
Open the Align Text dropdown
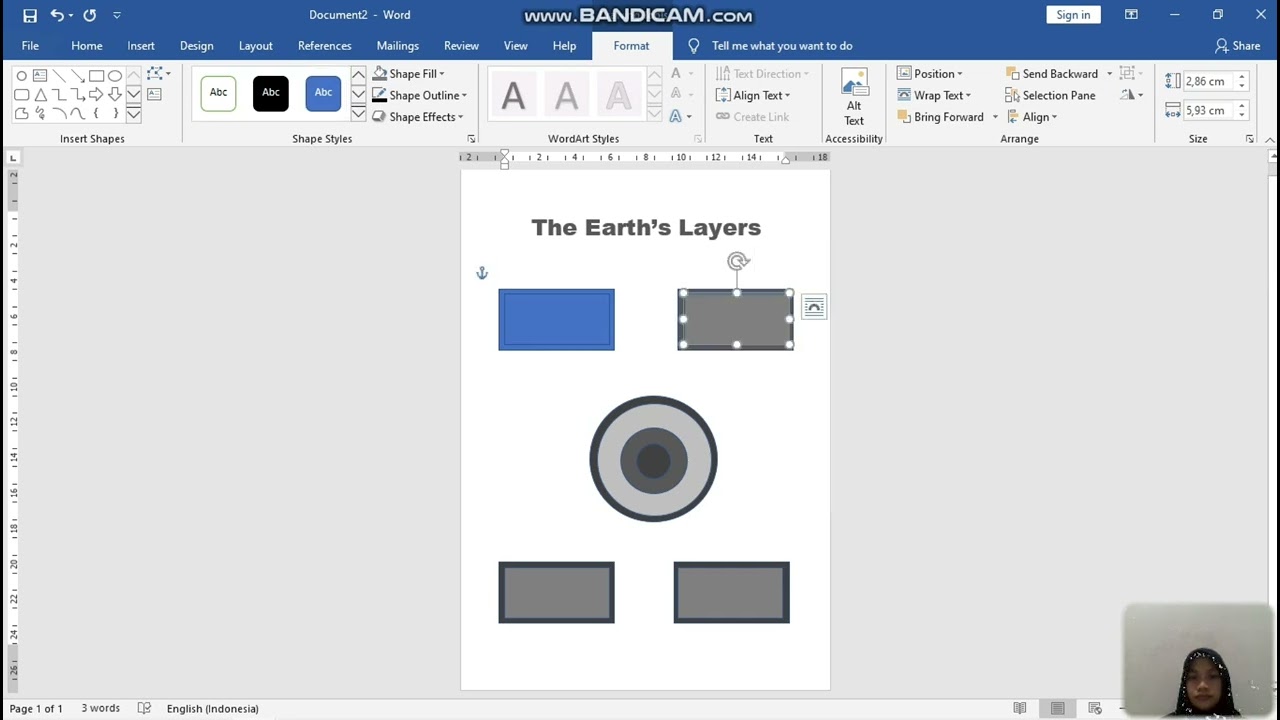pyautogui.click(x=753, y=96)
